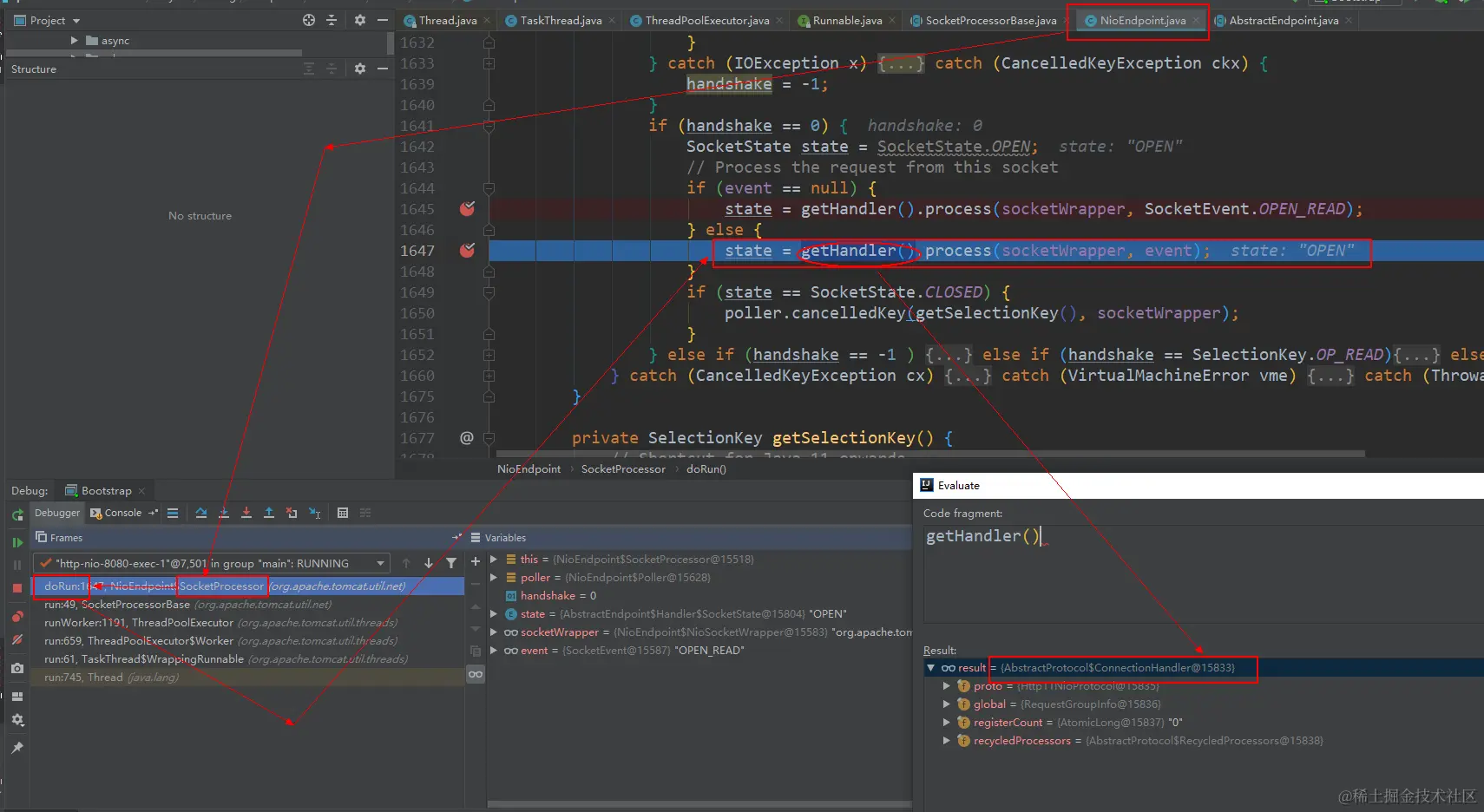Select the next frame down arrow
The image size is (1484, 812).
pyautogui.click(x=429, y=563)
